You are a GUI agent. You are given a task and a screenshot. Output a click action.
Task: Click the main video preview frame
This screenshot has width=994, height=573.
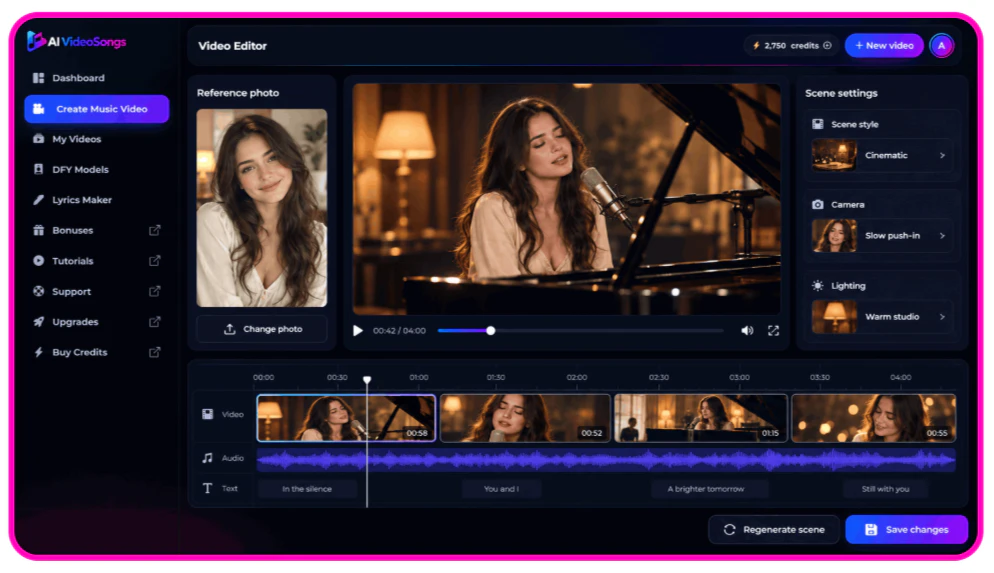567,199
